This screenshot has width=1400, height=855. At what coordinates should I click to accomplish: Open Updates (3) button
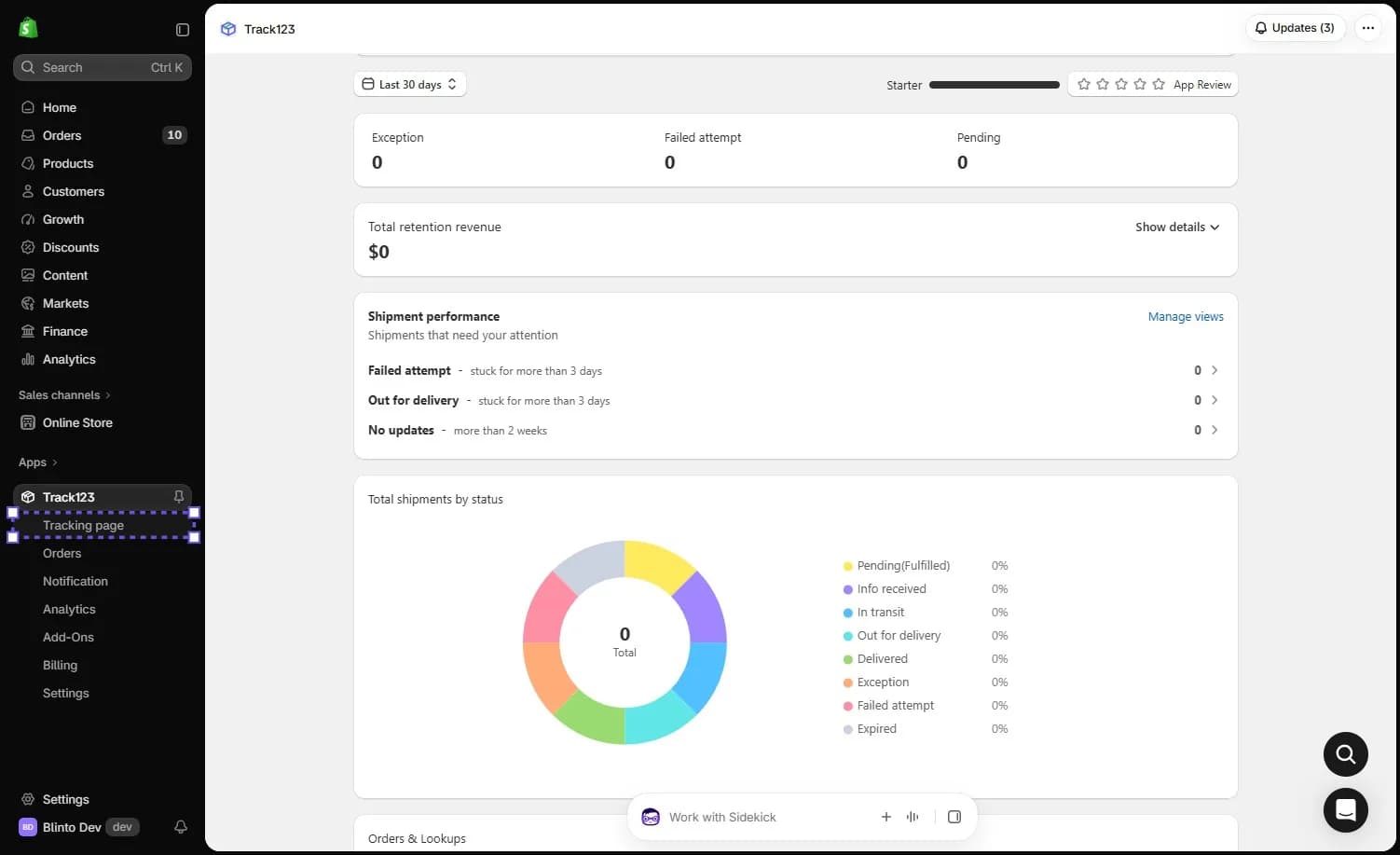click(x=1296, y=28)
